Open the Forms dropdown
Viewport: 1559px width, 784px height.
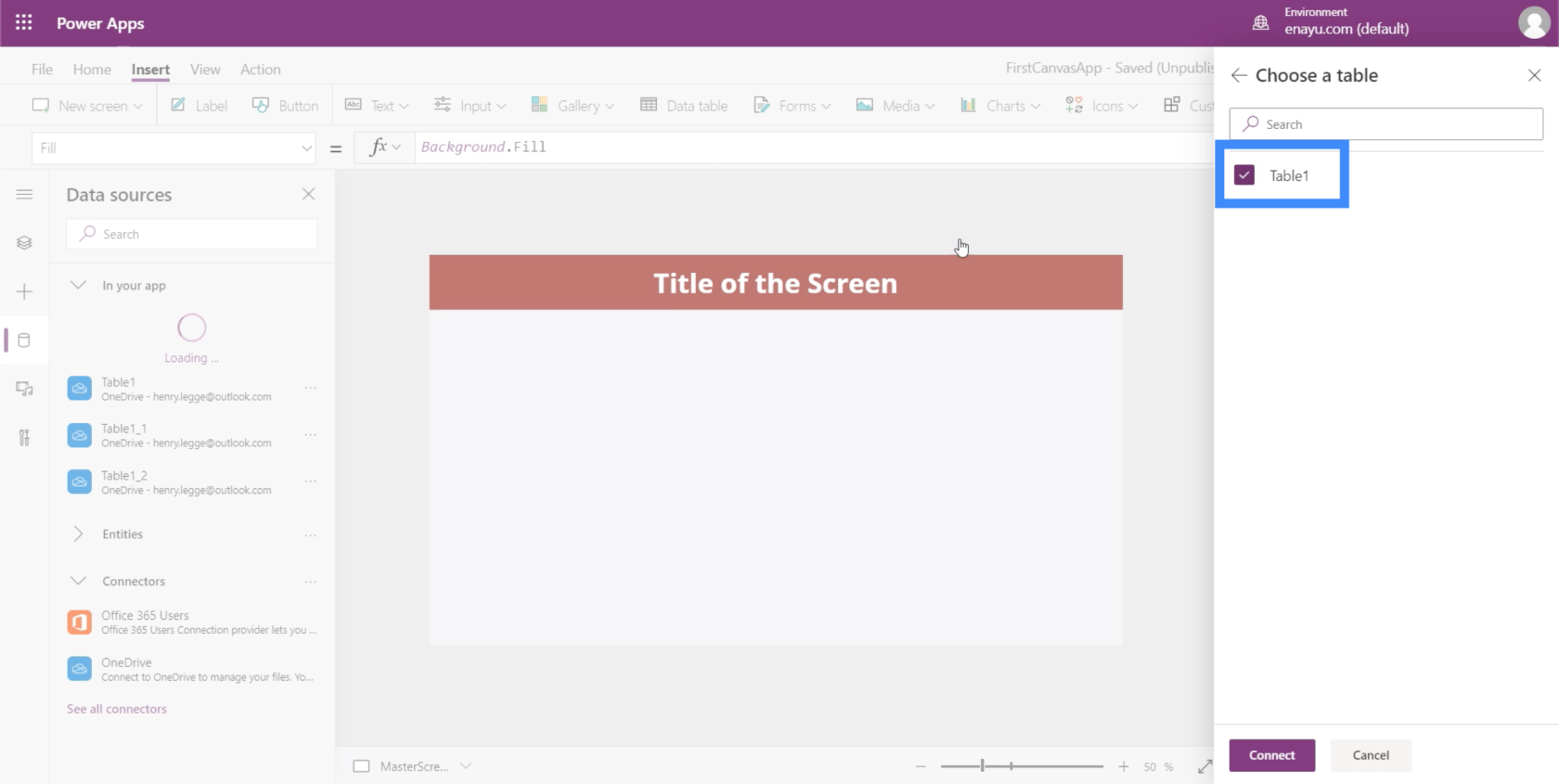pos(792,106)
